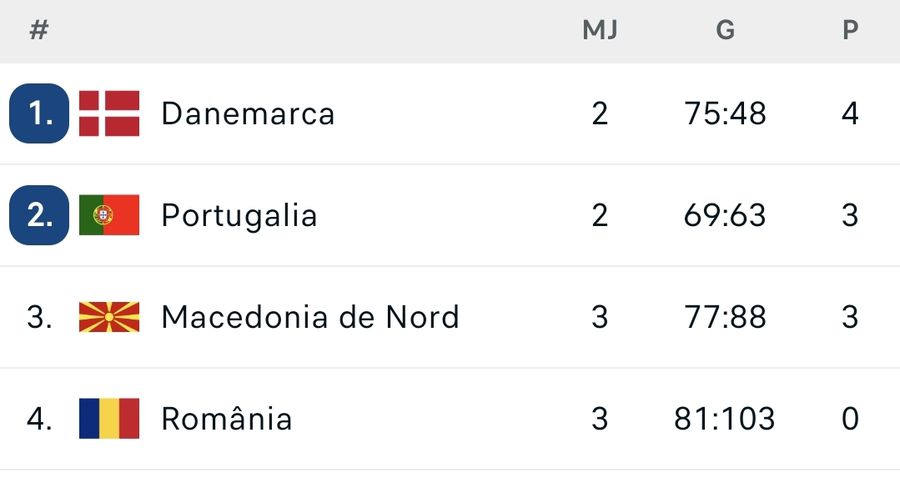The image size is (900, 488).
Task: Click the blue rank 1 badge
Action: (39, 113)
